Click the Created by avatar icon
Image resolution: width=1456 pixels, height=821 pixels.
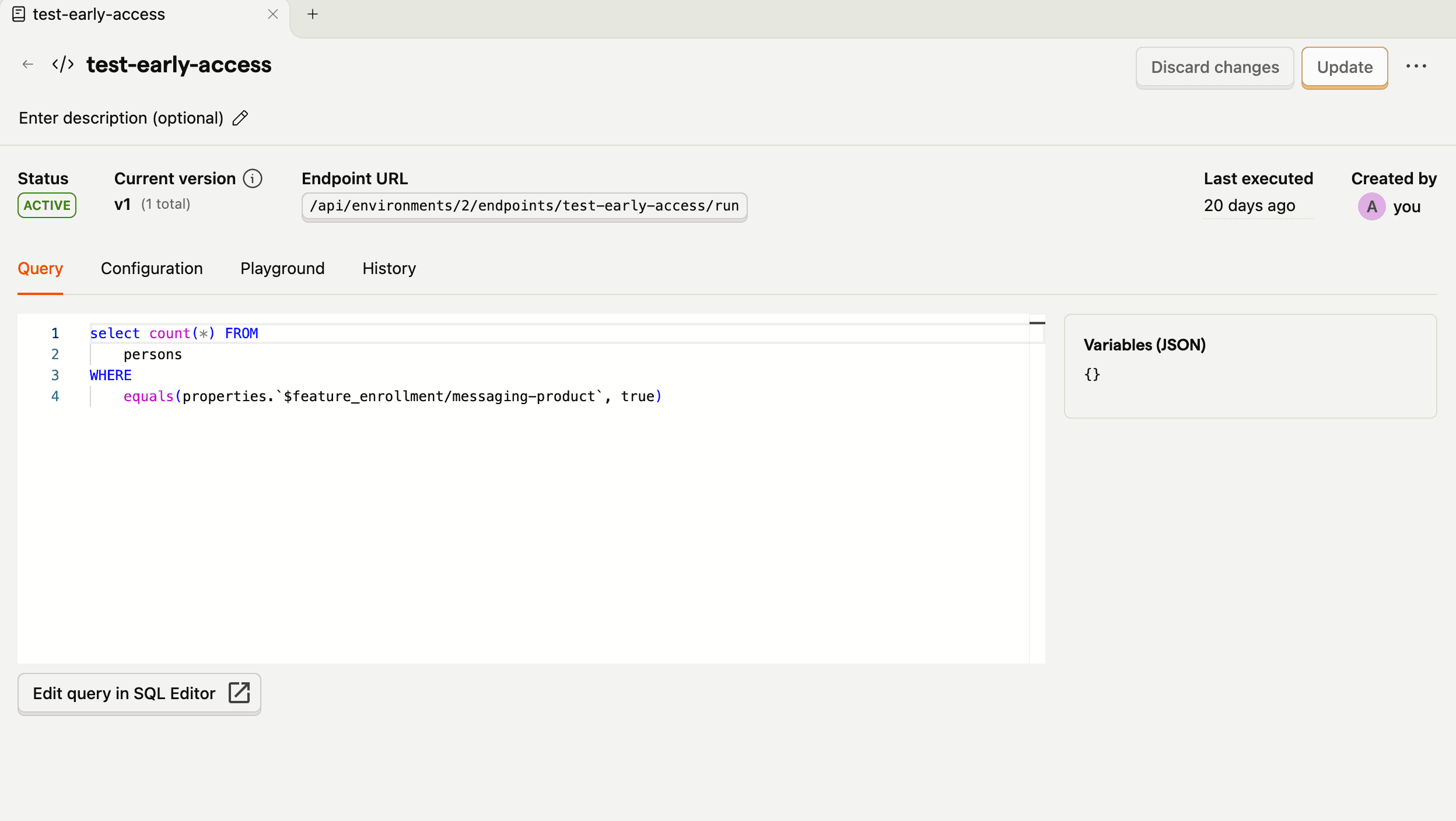pyautogui.click(x=1372, y=206)
